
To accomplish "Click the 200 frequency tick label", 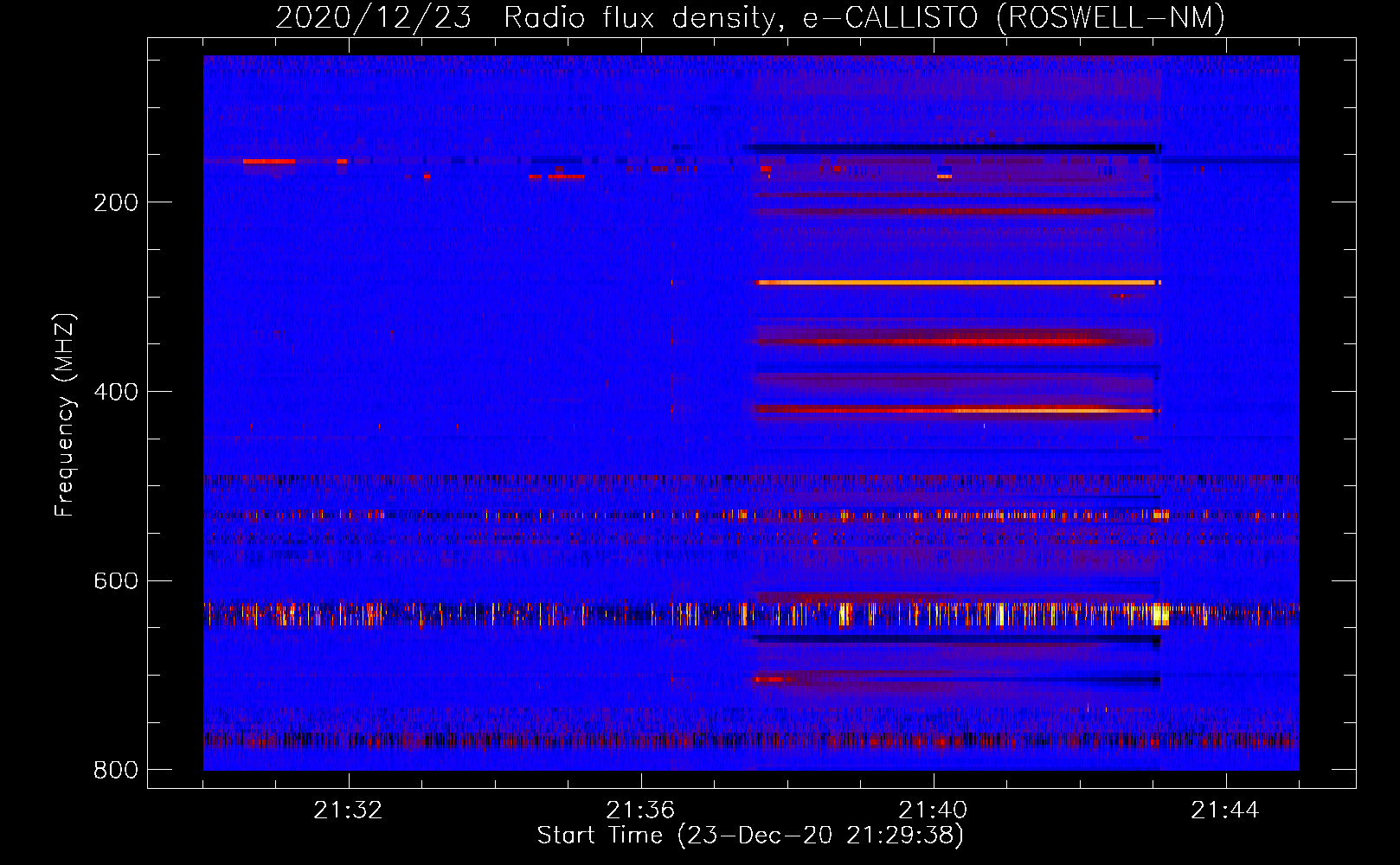I will pyautogui.click(x=116, y=202).
